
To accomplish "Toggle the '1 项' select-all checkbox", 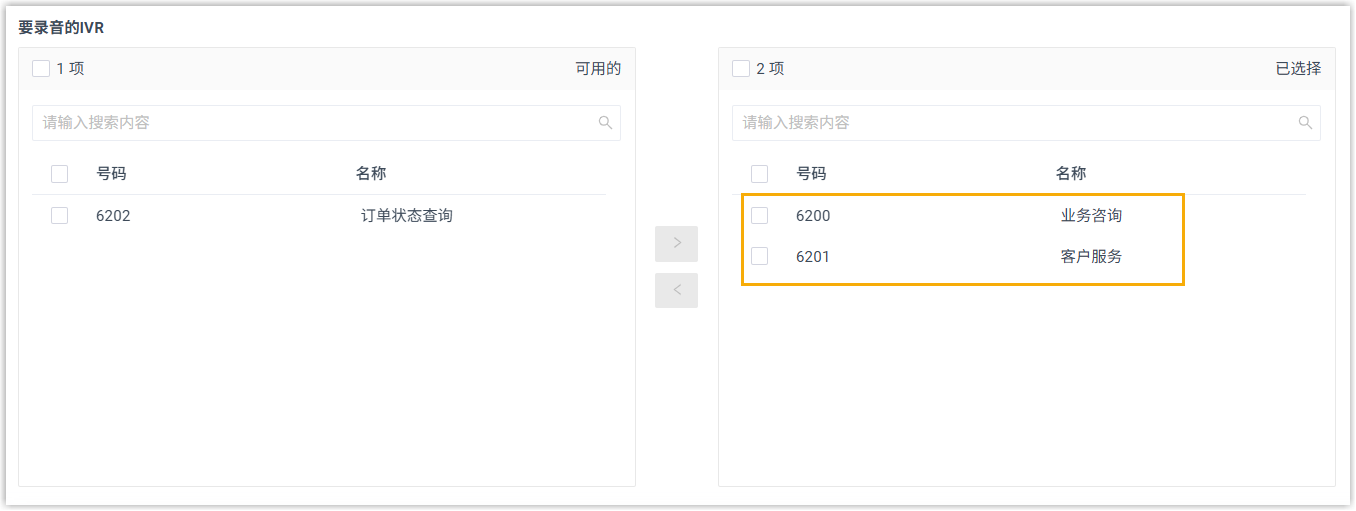I will [x=41, y=69].
